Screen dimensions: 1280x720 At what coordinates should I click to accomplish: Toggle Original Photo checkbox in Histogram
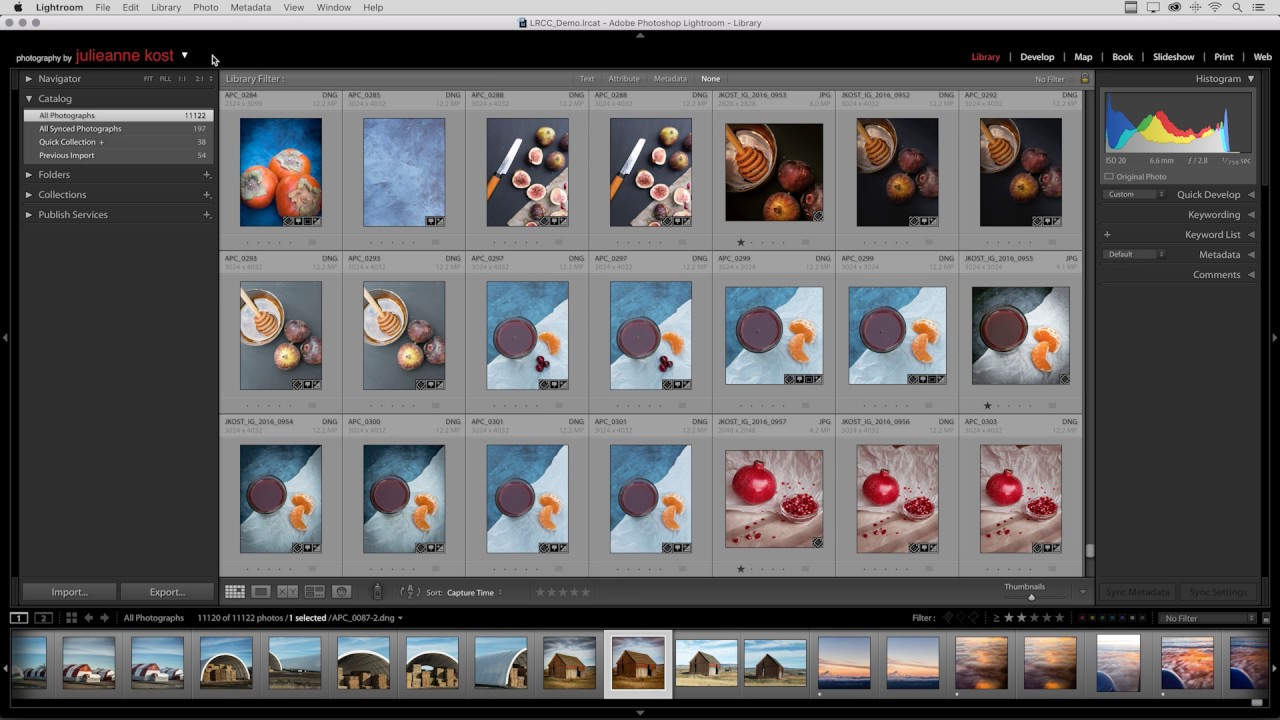pos(1109,177)
